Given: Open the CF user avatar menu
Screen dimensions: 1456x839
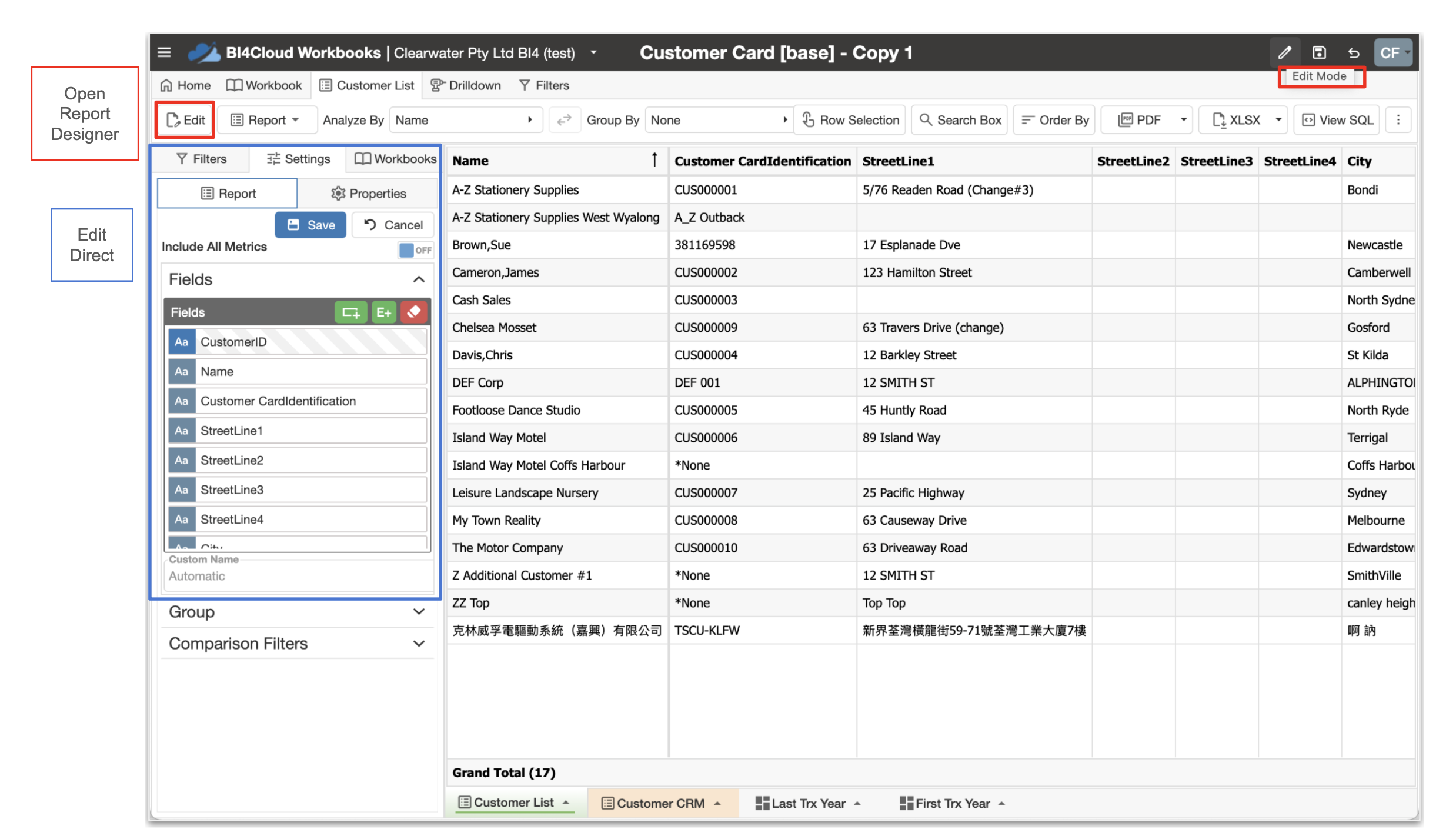Looking at the screenshot, I should (1392, 53).
